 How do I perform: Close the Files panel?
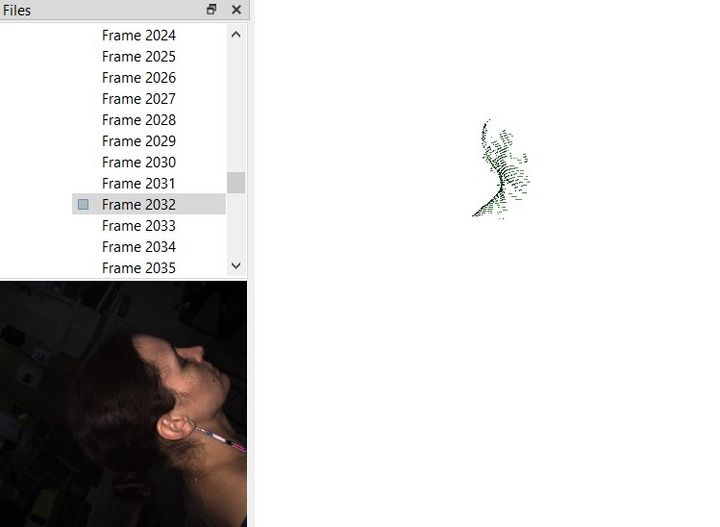[x=236, y=10]
